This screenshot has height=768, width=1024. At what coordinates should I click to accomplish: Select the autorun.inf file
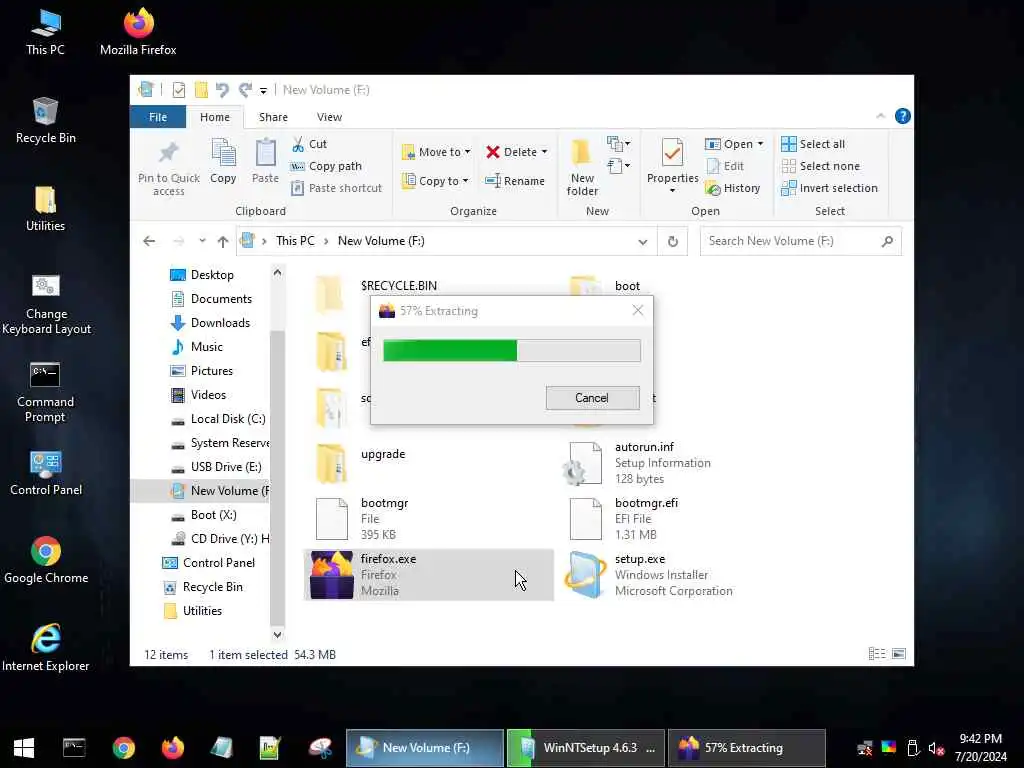click(x=682, y=462)
